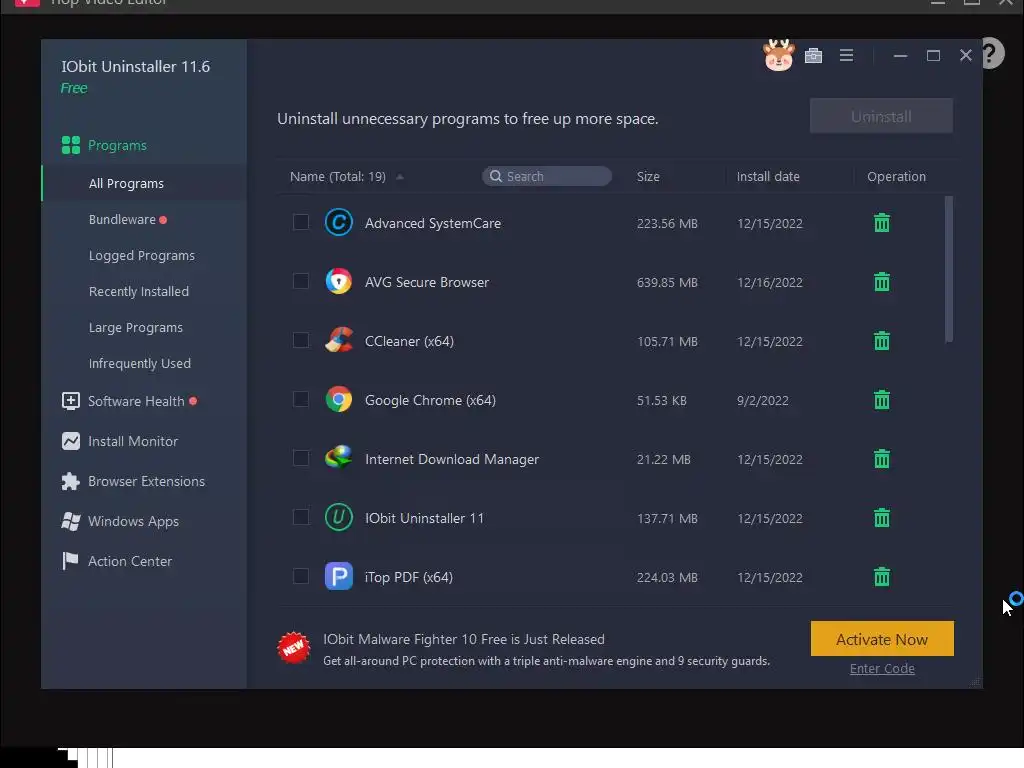Toggle name sort arrow in list header

click(x=400, y=177)
